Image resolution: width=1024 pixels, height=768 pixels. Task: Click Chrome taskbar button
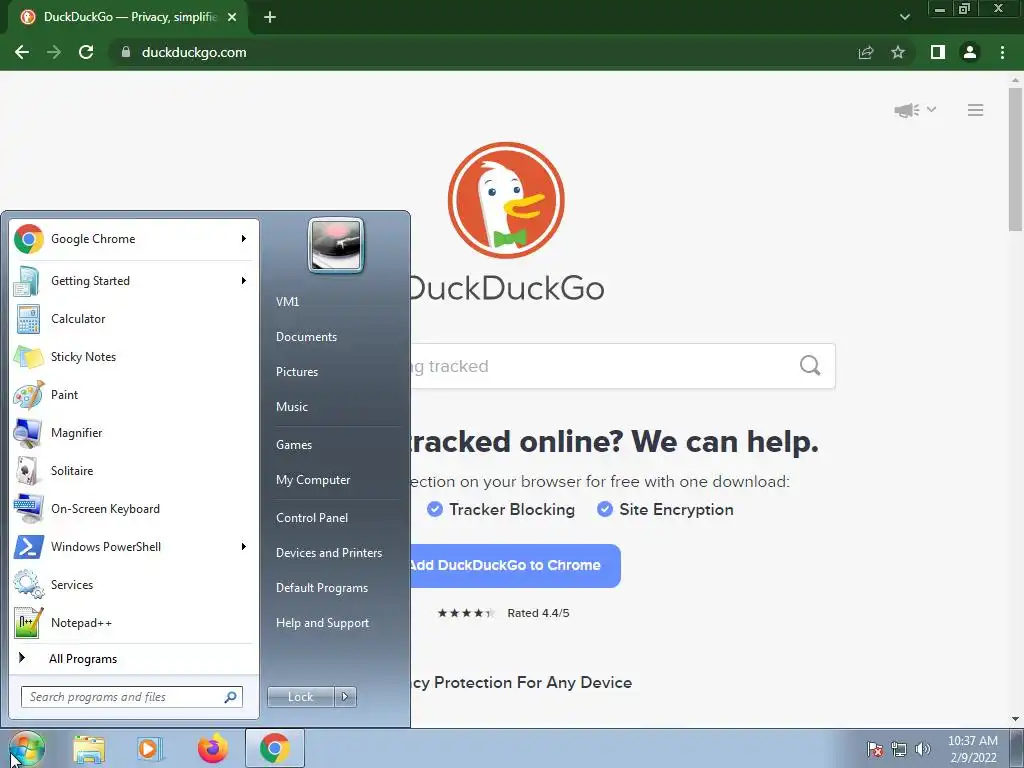[275, 748]
